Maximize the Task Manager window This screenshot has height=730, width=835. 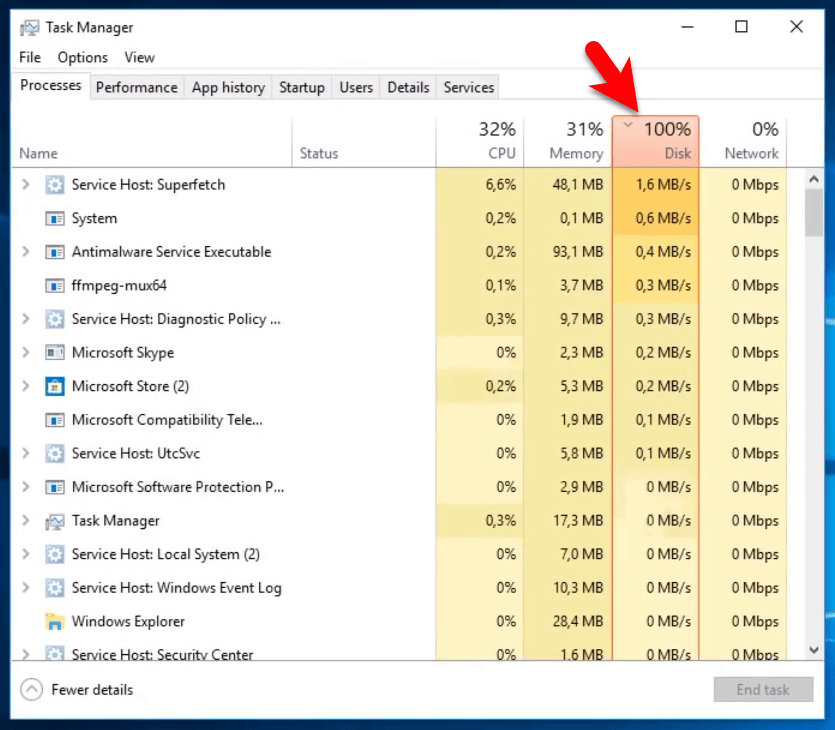(741, 27)
